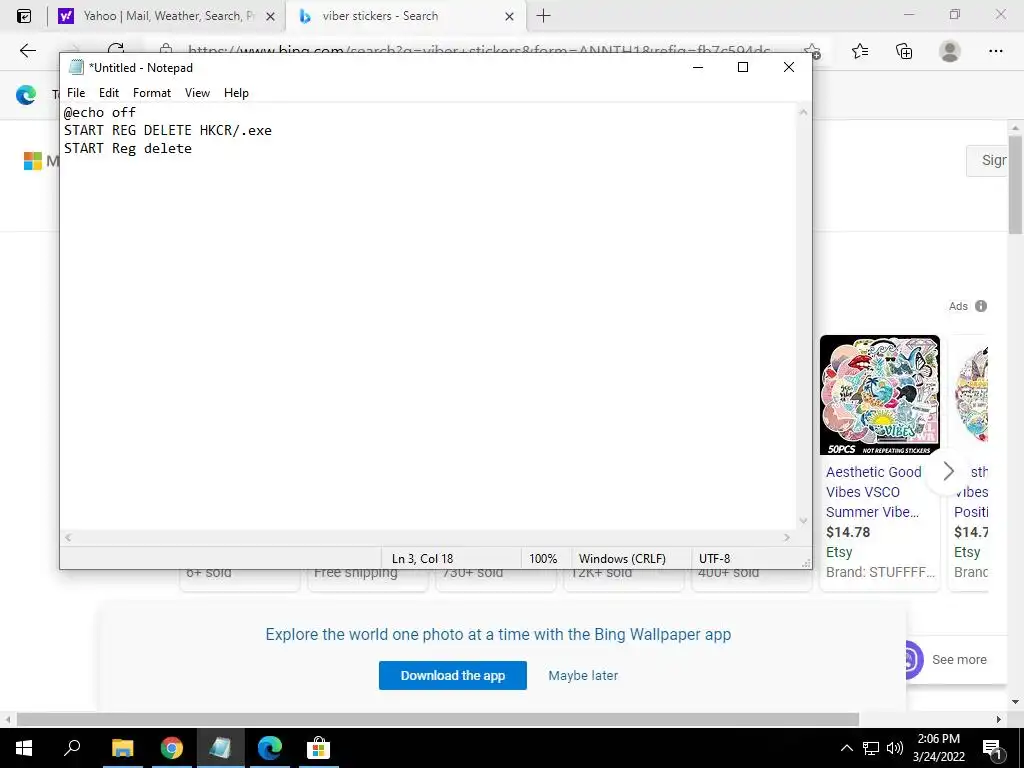Image resolution: width=1024 pixels, height=768 pixels.
Task: Click the Edge address bar
Action: 477,50
